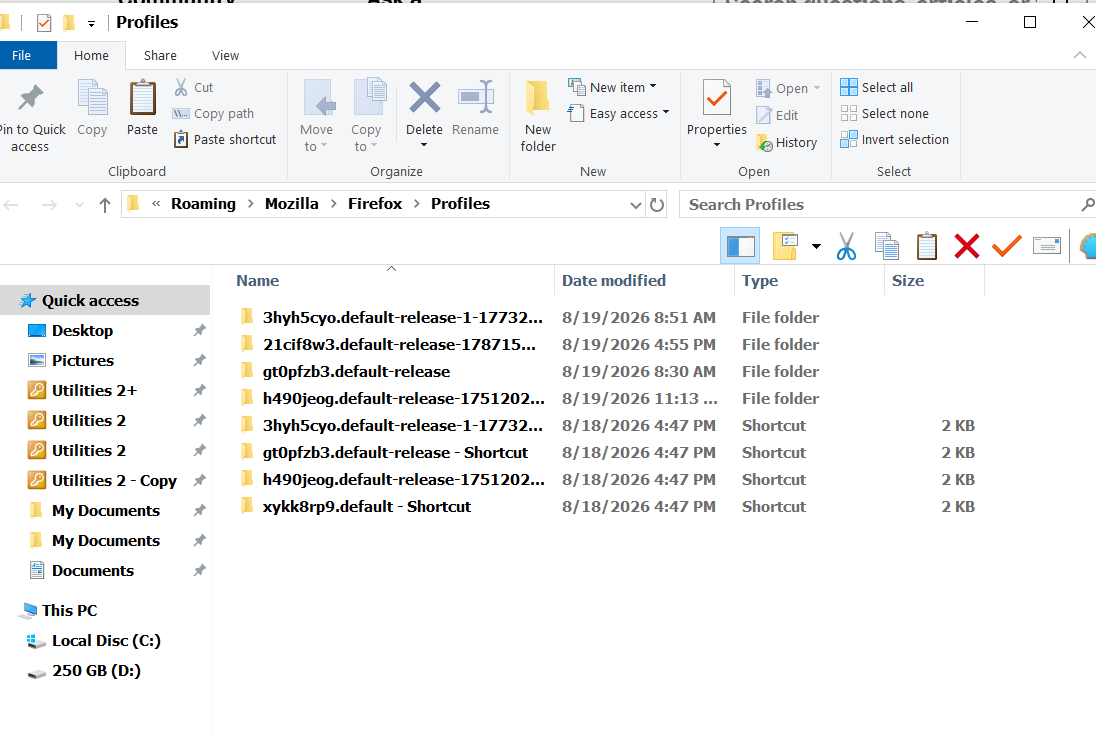Image resolution: width=1096 pixels, height=736 pixels.
Task: Open Customize Quick Access Toolbar dropdown
Action: [92, 24]
